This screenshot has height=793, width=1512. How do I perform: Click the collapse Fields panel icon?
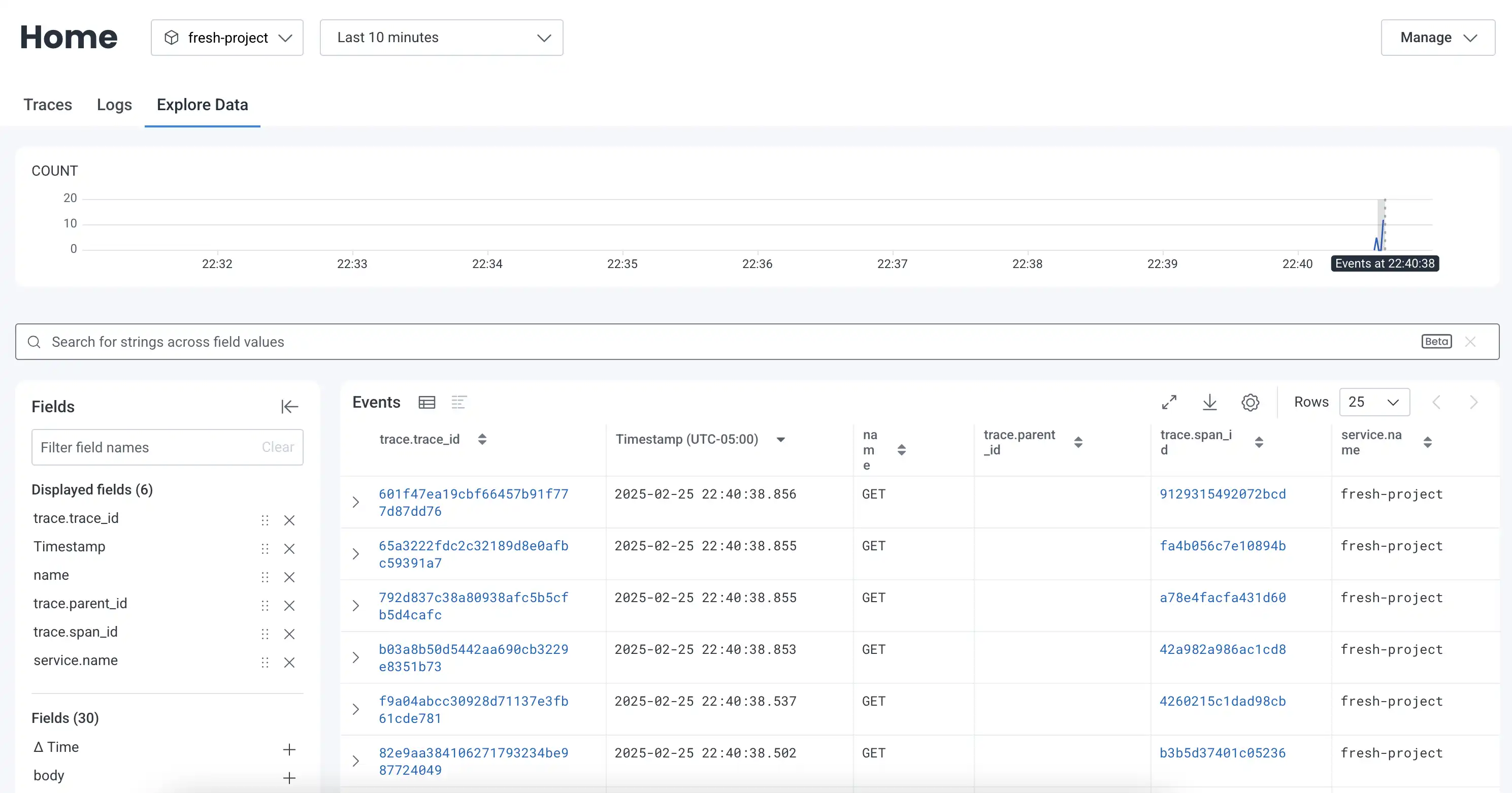(289, 406)
